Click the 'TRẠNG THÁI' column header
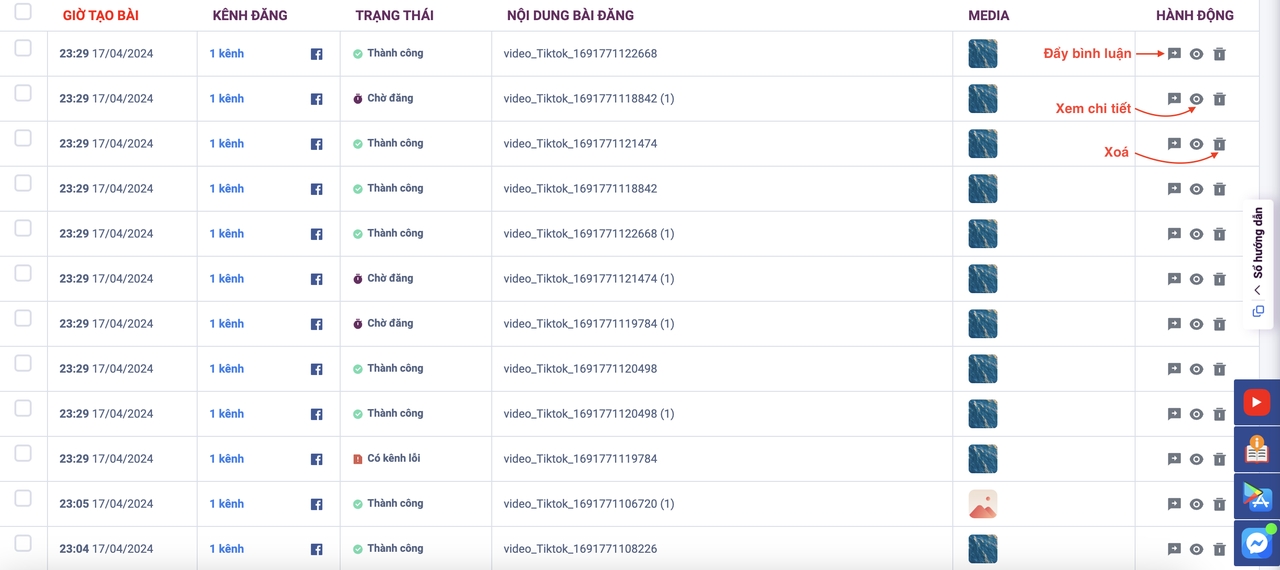The width and height of the screenshot is (1280, 570). 394,15
